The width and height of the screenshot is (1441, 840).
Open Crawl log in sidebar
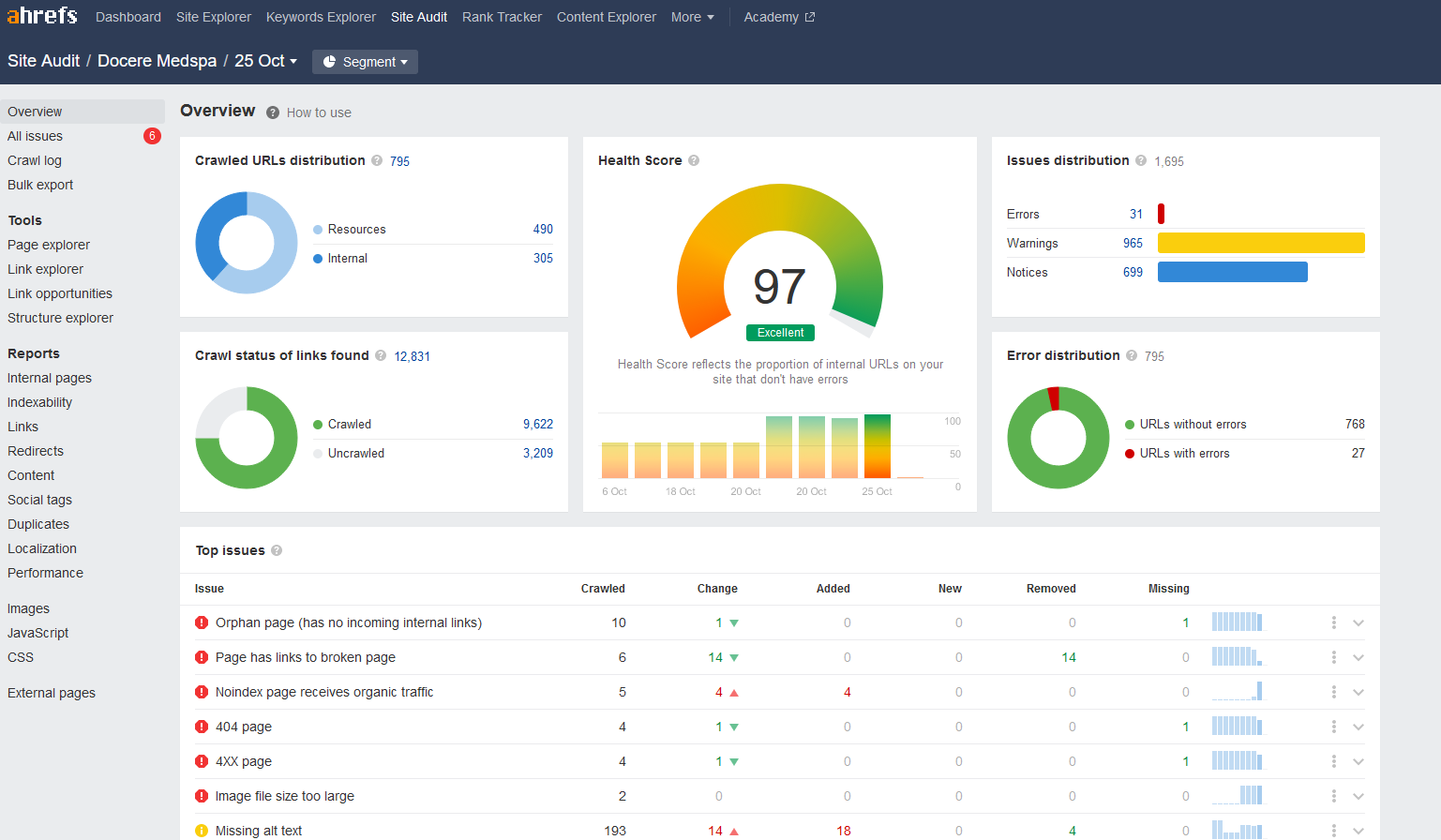(x=35, y=160)
